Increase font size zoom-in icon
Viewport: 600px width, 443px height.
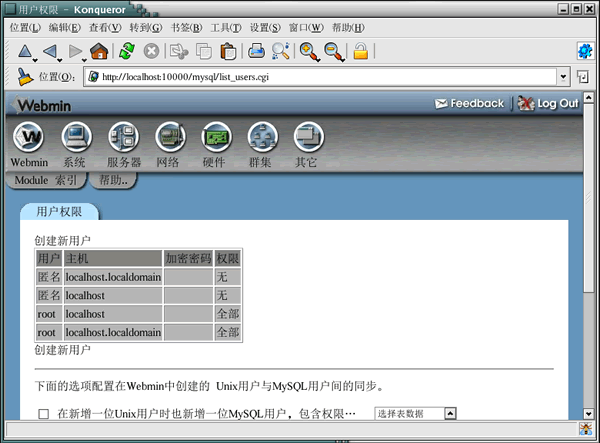pyautogui.click(x=309, y=52)
